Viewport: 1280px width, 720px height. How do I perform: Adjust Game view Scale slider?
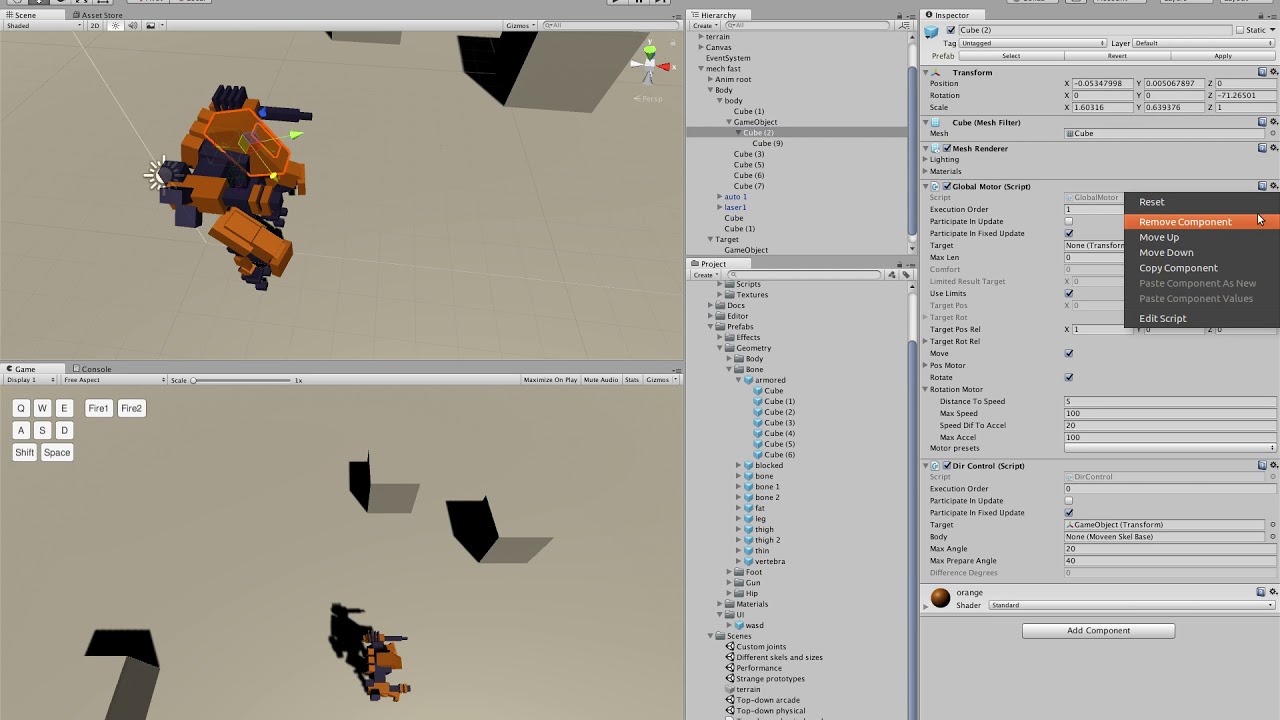click(x=241, y=380)
